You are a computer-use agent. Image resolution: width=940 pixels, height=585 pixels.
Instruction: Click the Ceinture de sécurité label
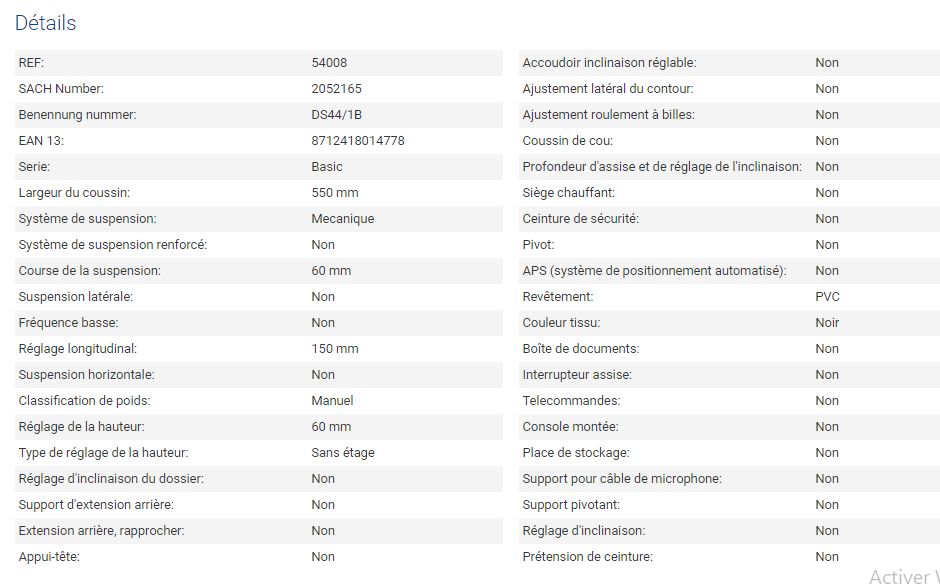(x=580, y=219)
